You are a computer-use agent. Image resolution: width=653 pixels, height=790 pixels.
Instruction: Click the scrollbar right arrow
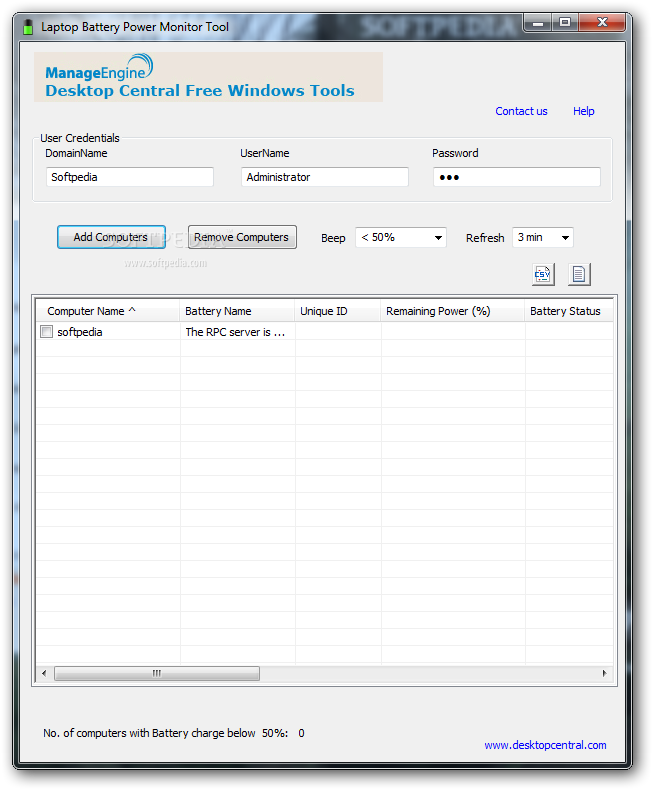pyautogui.click(x=605, y=673)
